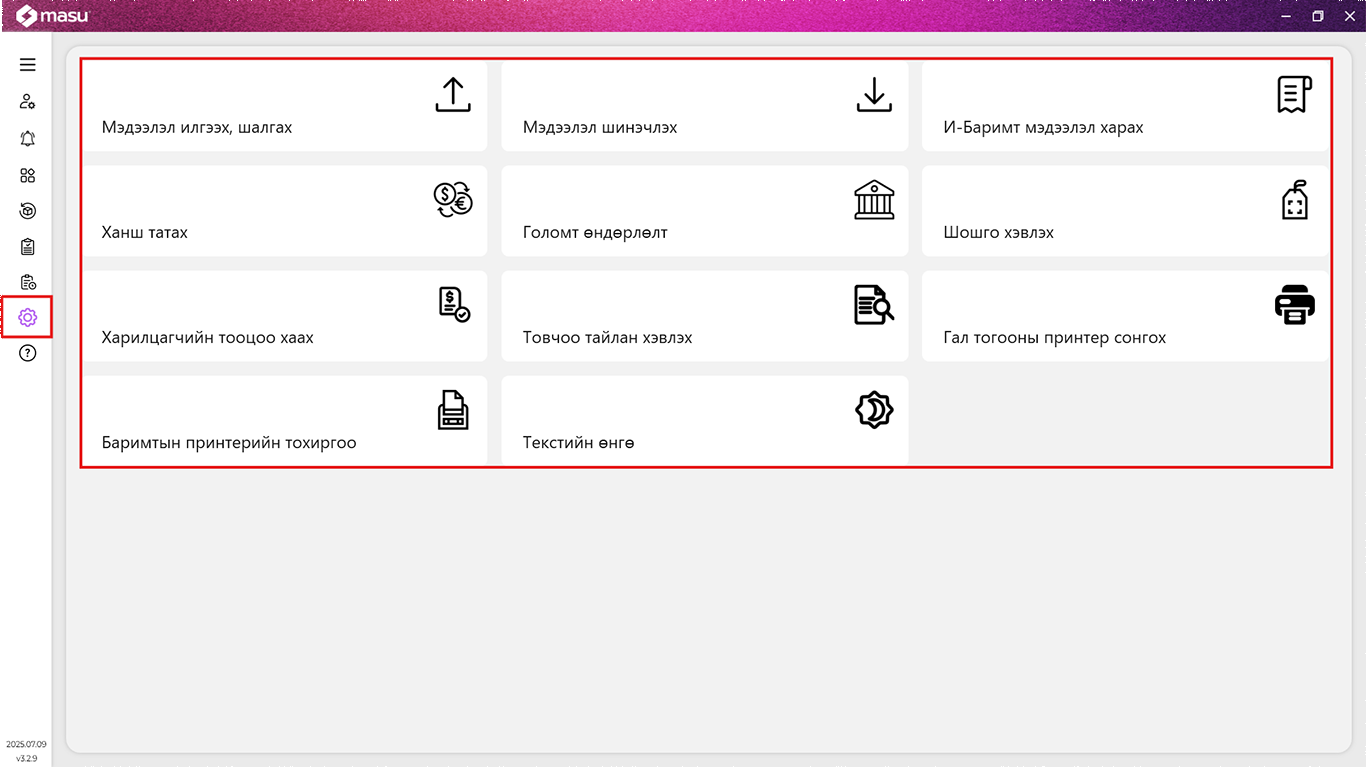The image size is (1366, 767).
Task: Open the clipboard list sidebar icon
Action: (27, 247)
